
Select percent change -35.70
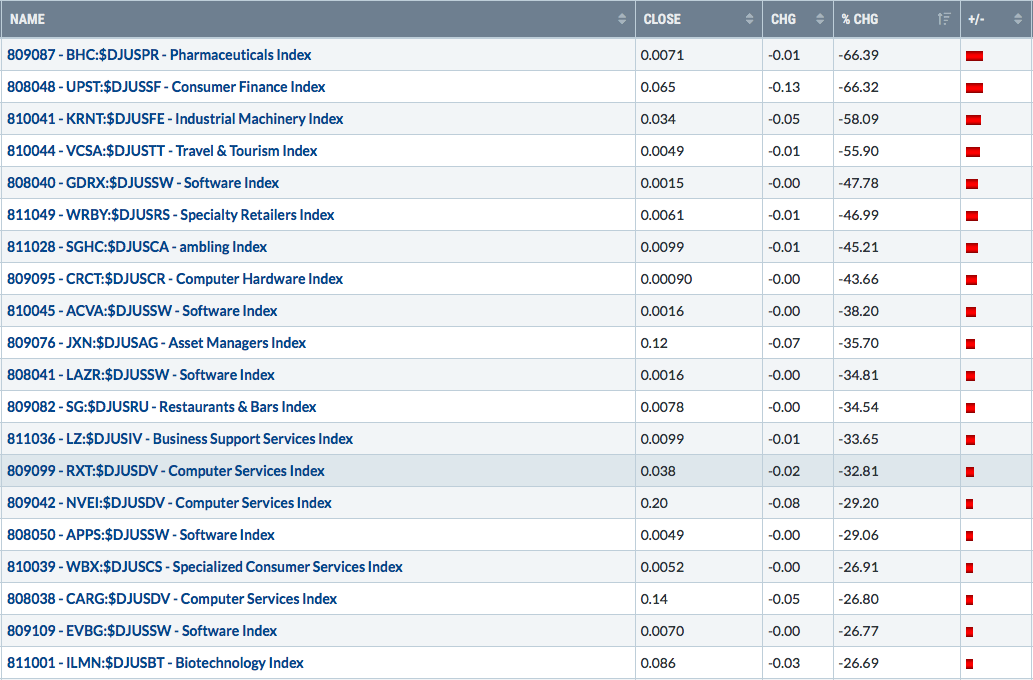[858, 343]
